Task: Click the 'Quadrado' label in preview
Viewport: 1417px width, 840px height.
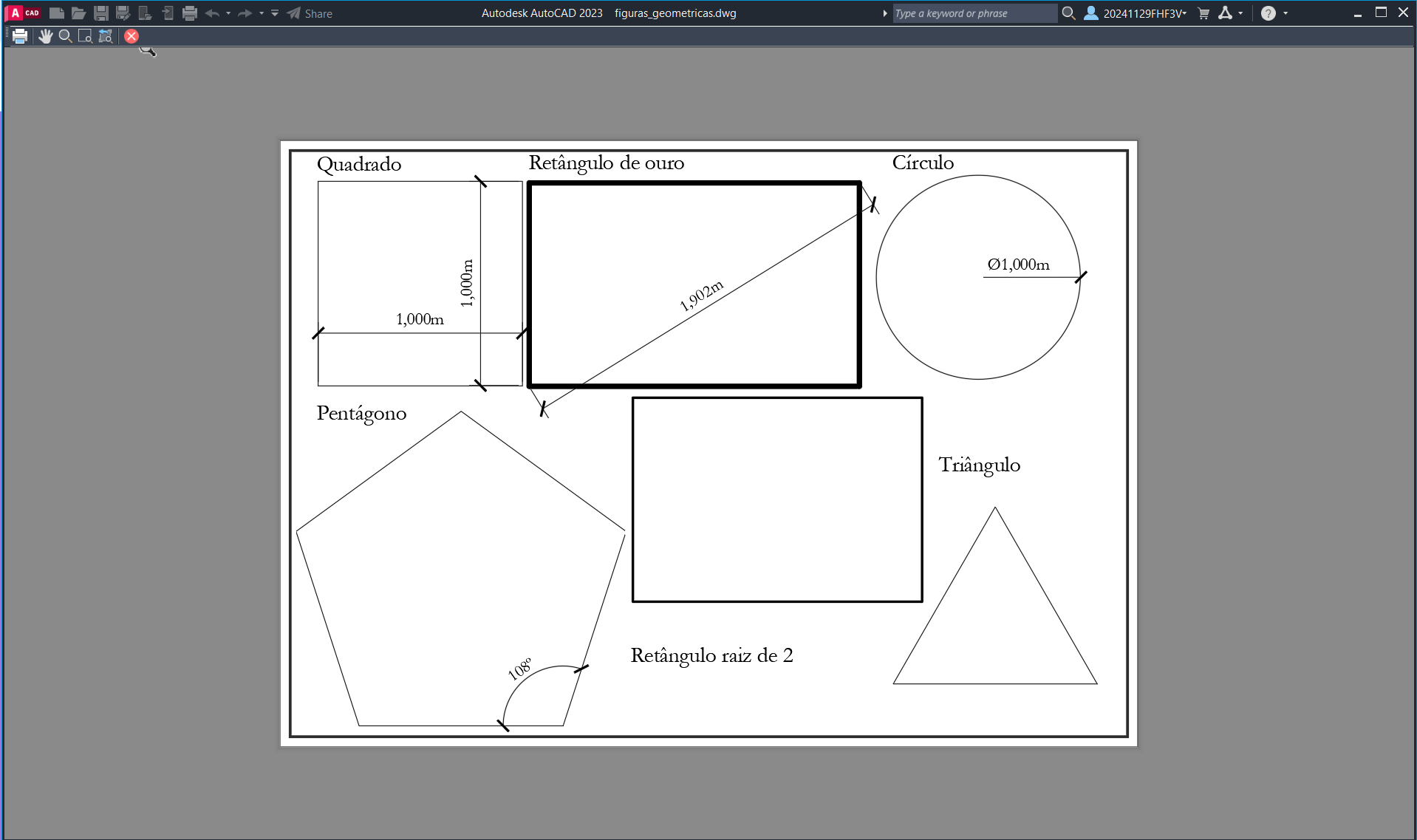Action: (x=359, y=165)
